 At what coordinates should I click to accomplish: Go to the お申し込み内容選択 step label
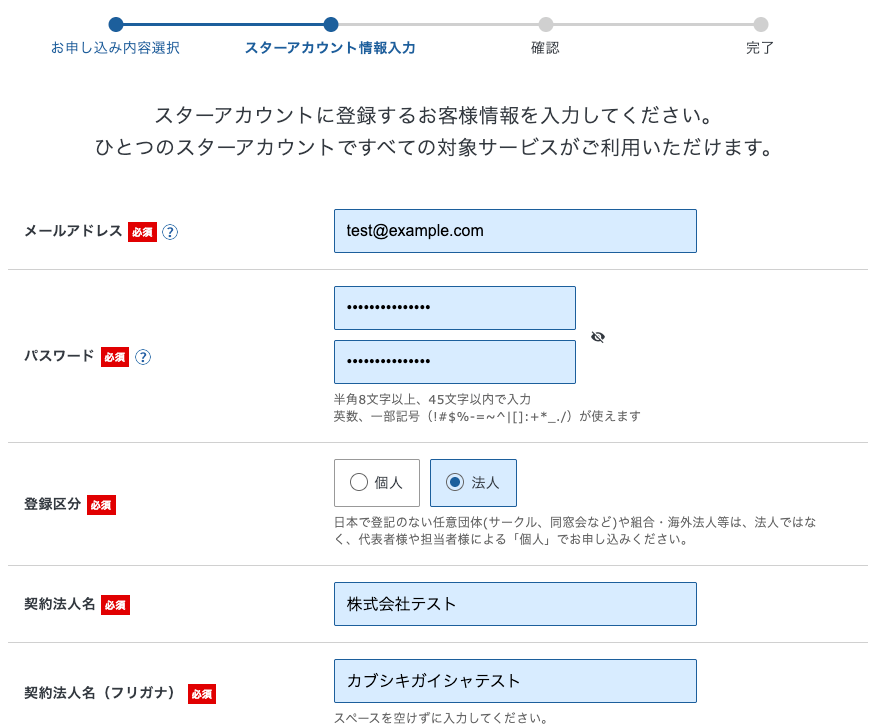tap(116, 48)
